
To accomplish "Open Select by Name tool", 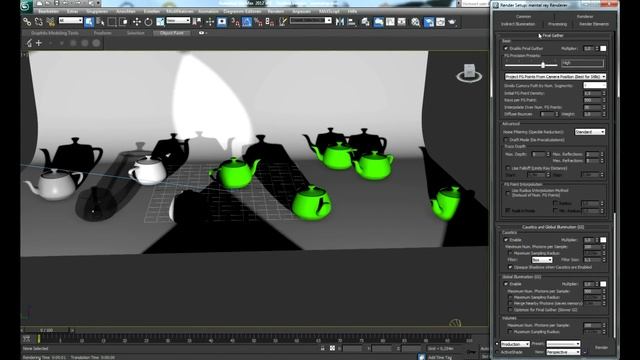I will click(100, 22).
